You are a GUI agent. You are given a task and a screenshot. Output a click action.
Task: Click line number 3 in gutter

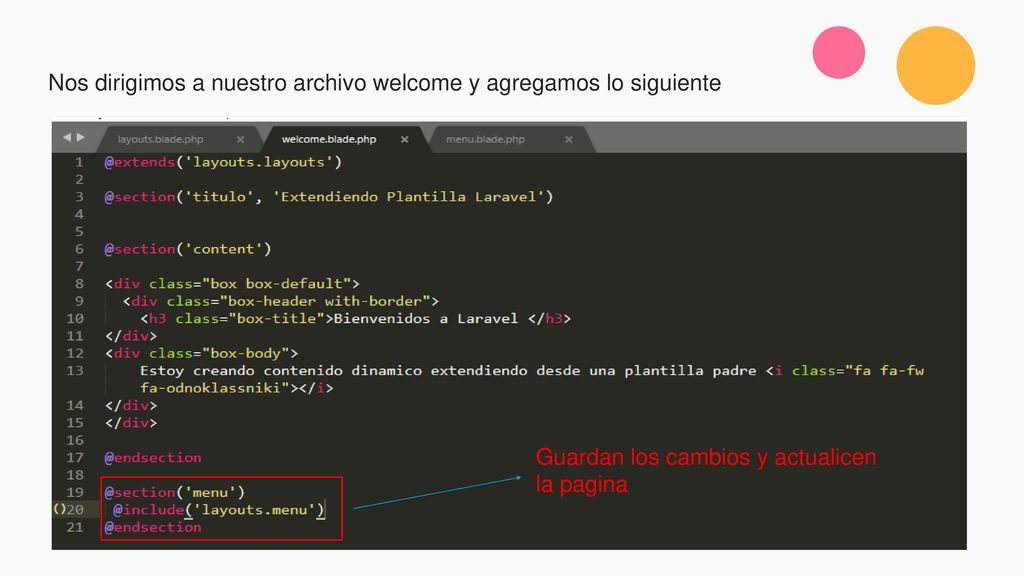click(79, 197)
